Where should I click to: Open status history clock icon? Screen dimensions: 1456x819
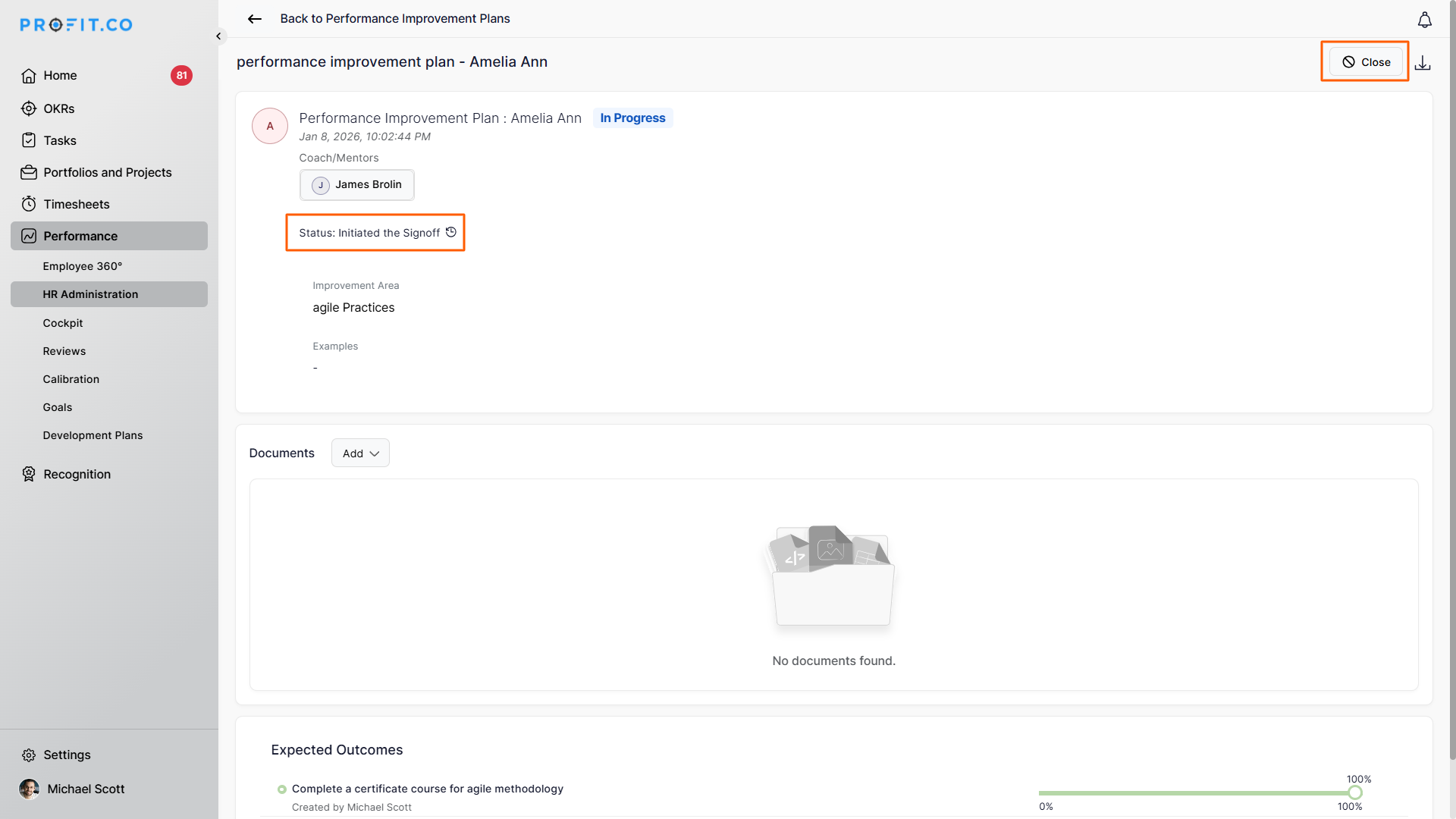(x=451, y=232)
